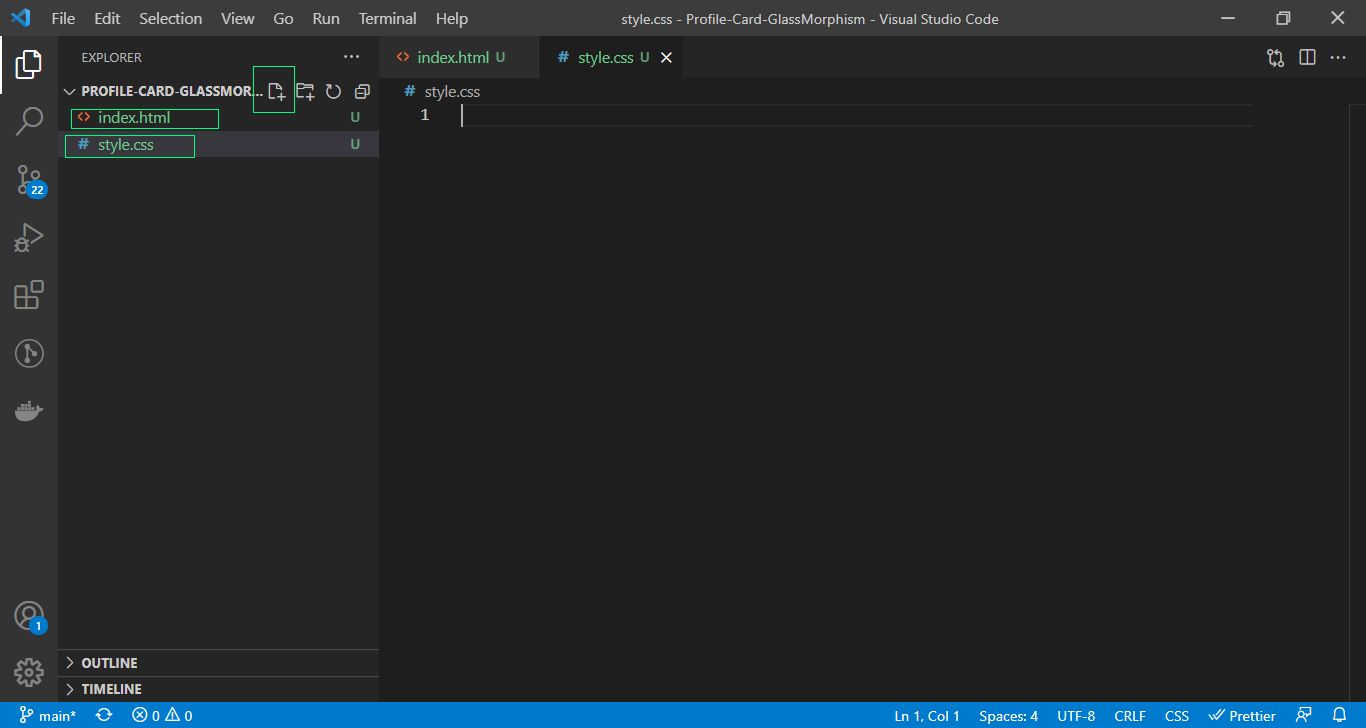Screen dimensions: 1366x728
Task: Click the main* branch in status bar
Action: pos(48,715)
